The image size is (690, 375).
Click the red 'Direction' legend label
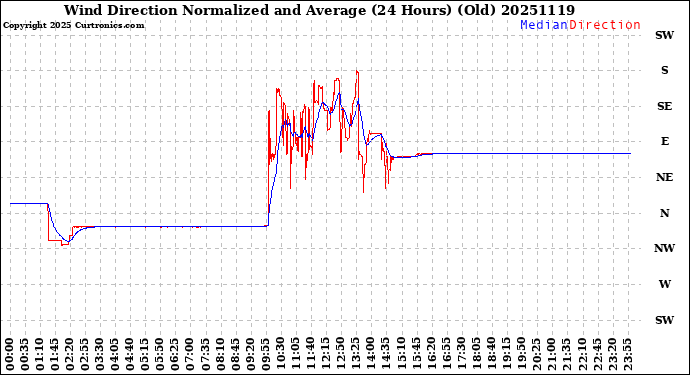pyautogui.click(x=605, y=25)
